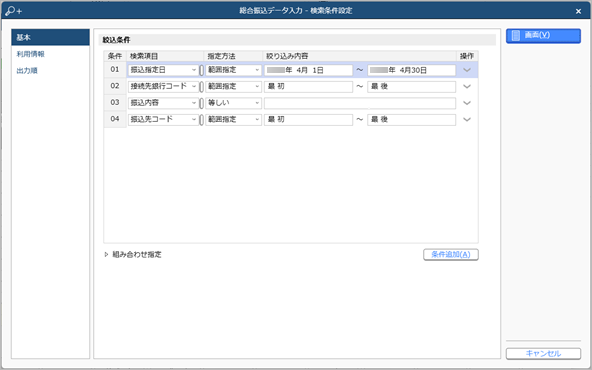Open the 出力順 section

[x=27, y=71]
